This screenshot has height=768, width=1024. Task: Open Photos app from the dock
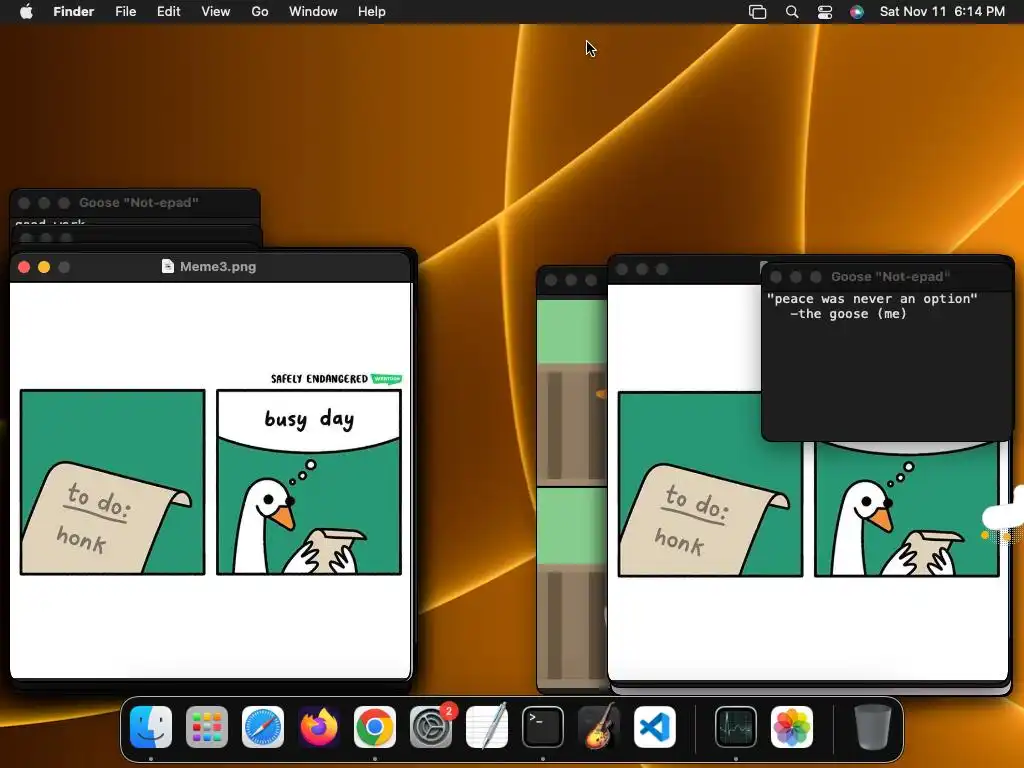point(792,727)
